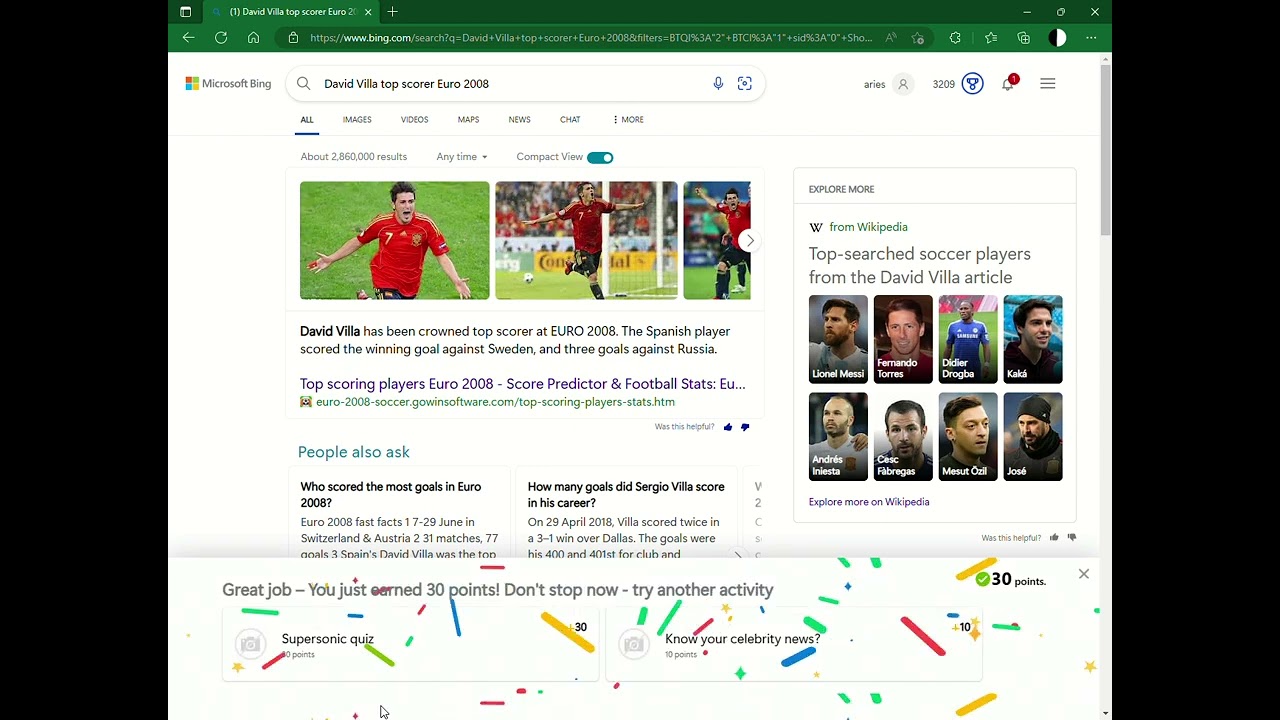Select the Mesut Özil player card

point(968,436)
